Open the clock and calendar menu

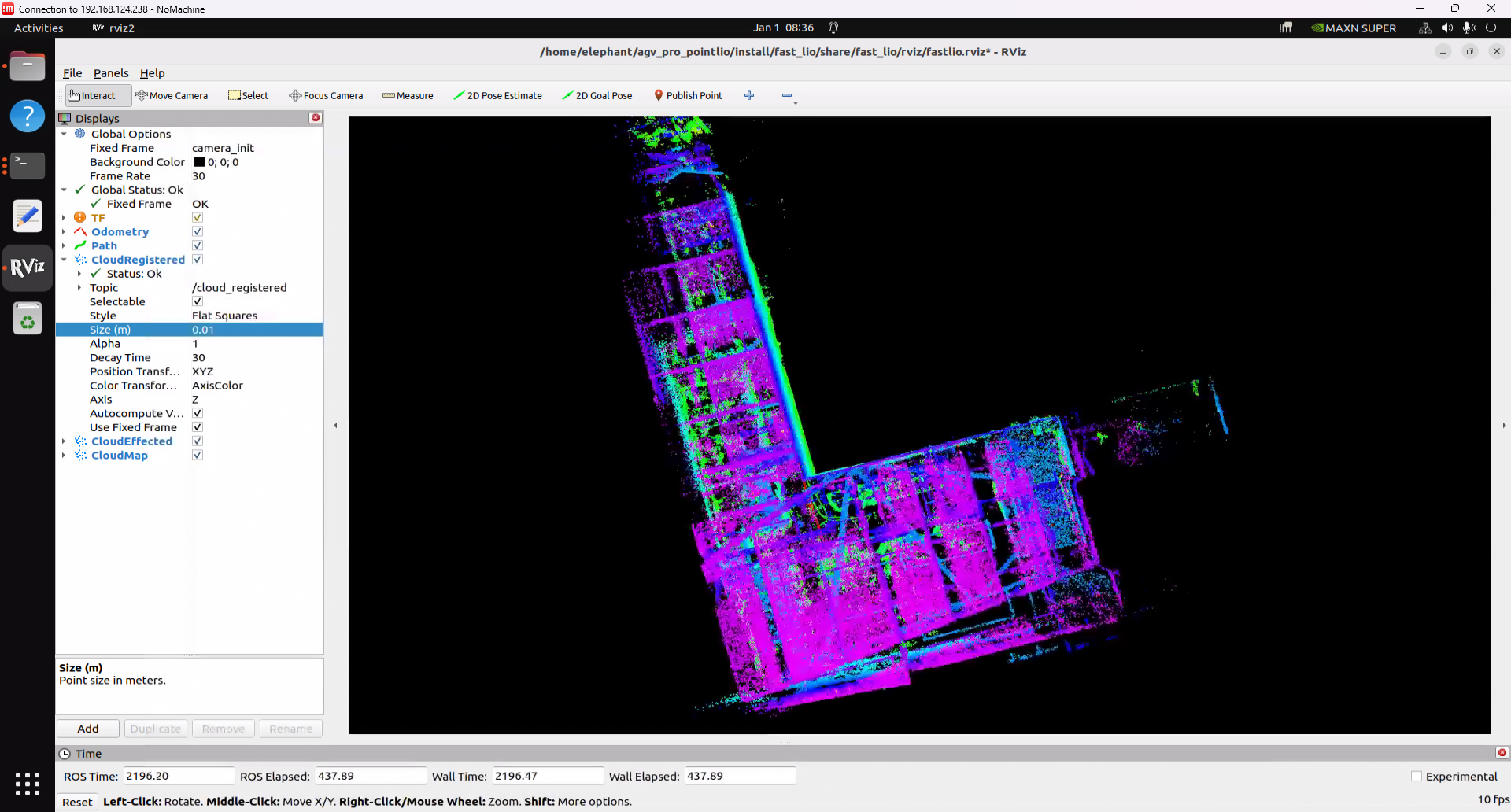783,28
